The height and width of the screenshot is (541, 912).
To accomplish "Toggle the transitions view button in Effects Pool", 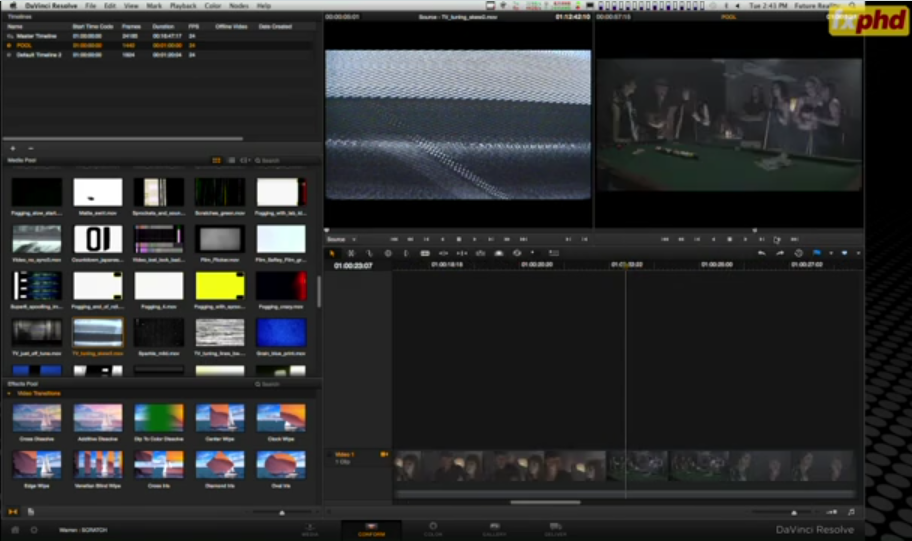I will (x=13, y=512).
